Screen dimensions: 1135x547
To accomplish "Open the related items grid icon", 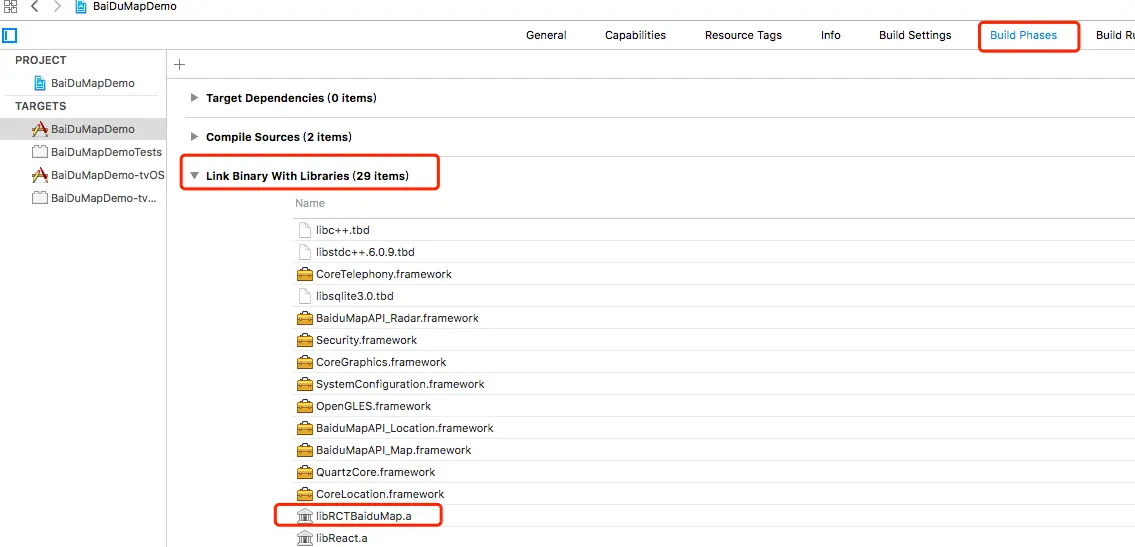I will (10, 7).
